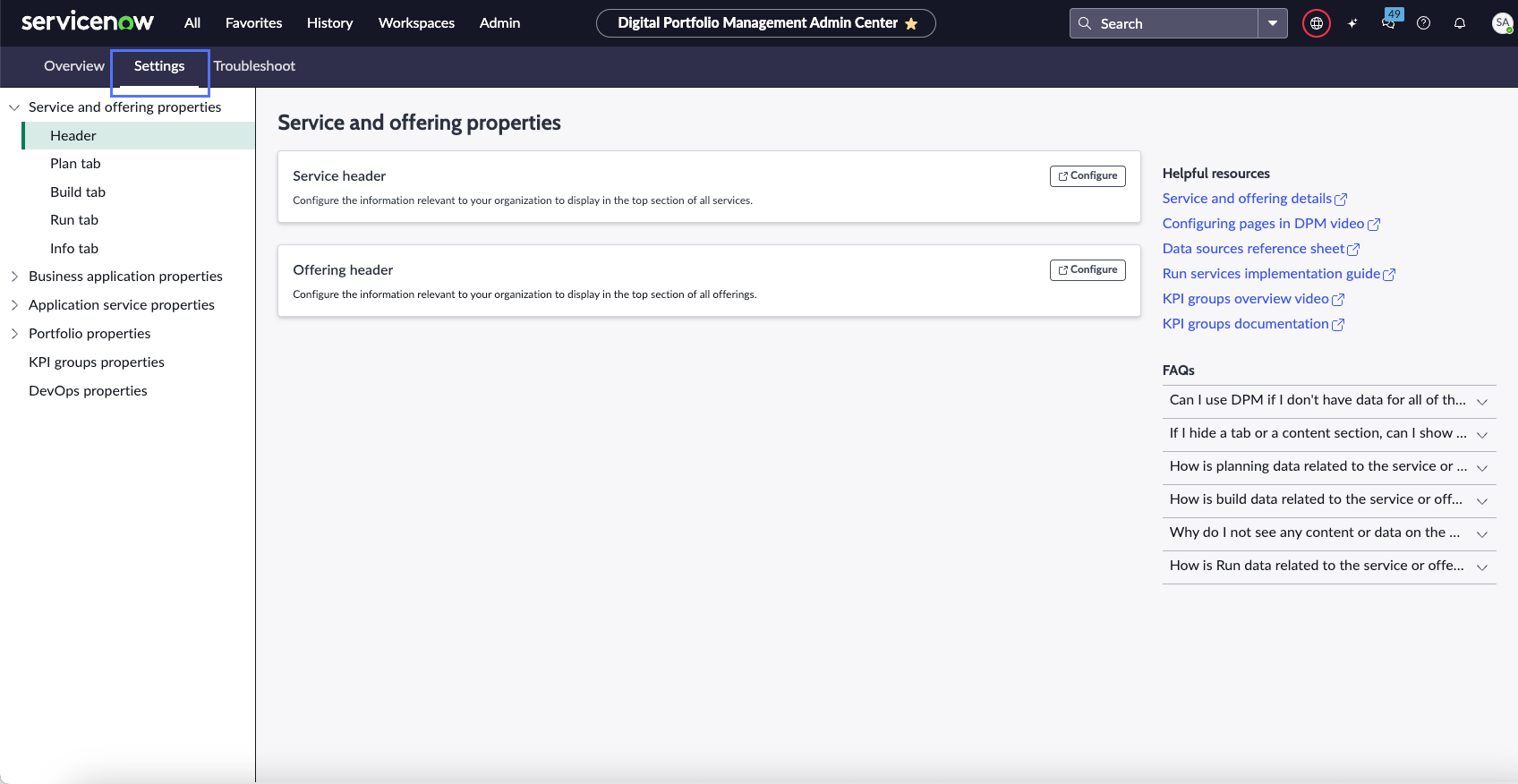Open the All menu
This screenshot has height=784, width=1518.
pos(192,23)
